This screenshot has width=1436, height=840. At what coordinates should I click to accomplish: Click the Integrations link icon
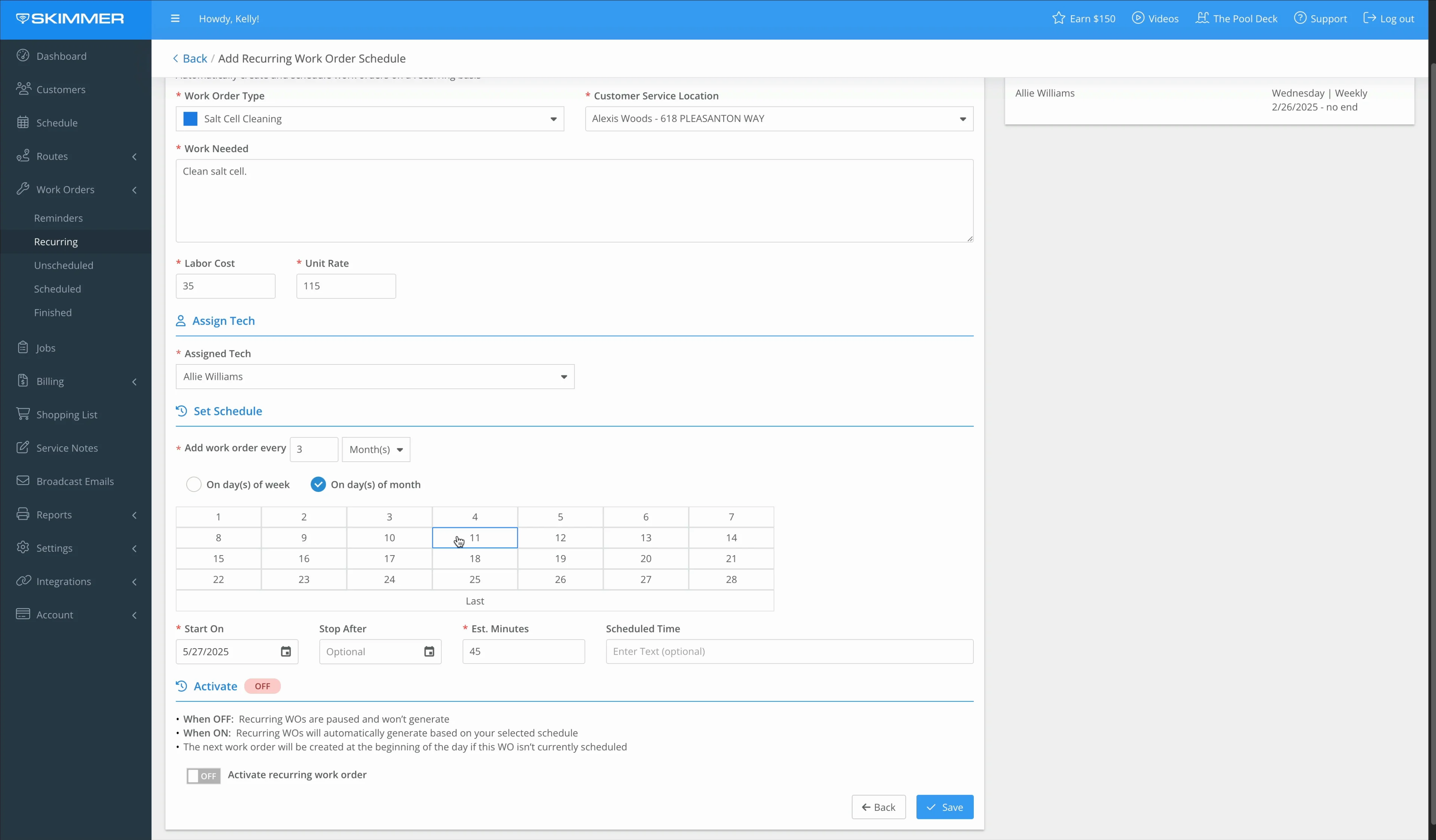tap(23, 581)
